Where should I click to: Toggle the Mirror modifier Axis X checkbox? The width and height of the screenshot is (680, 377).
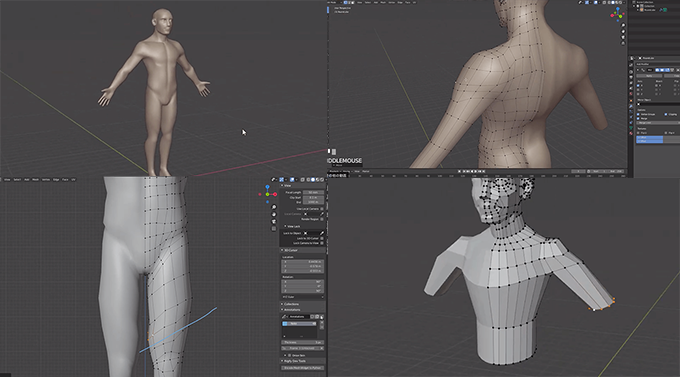pyautogui.click(x=638, y=85)
